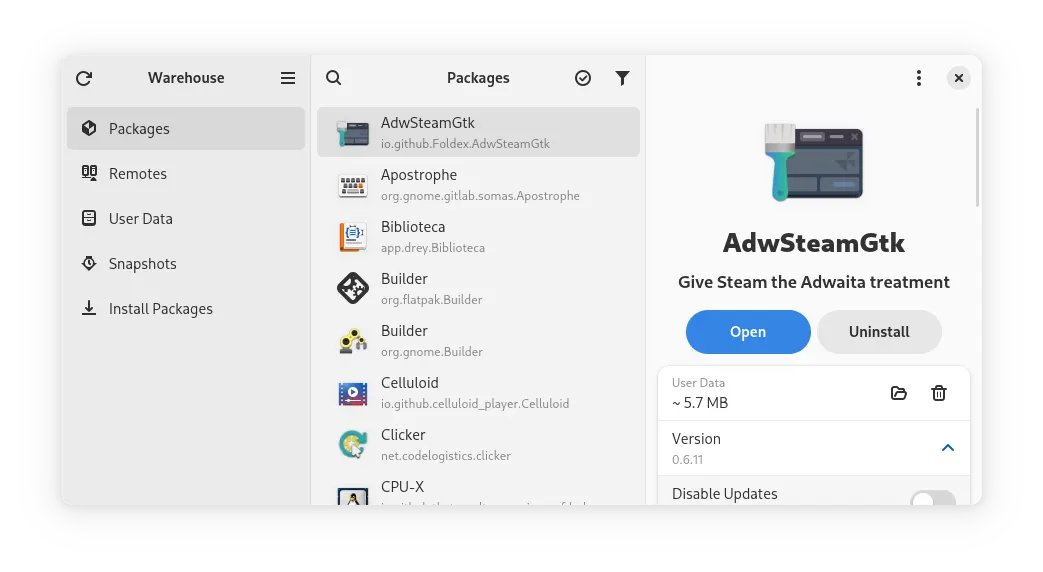1043x572 pixels.
Task: Click the io.github.Foldex.AdwSteamGtk ID text
Action: 465,144
